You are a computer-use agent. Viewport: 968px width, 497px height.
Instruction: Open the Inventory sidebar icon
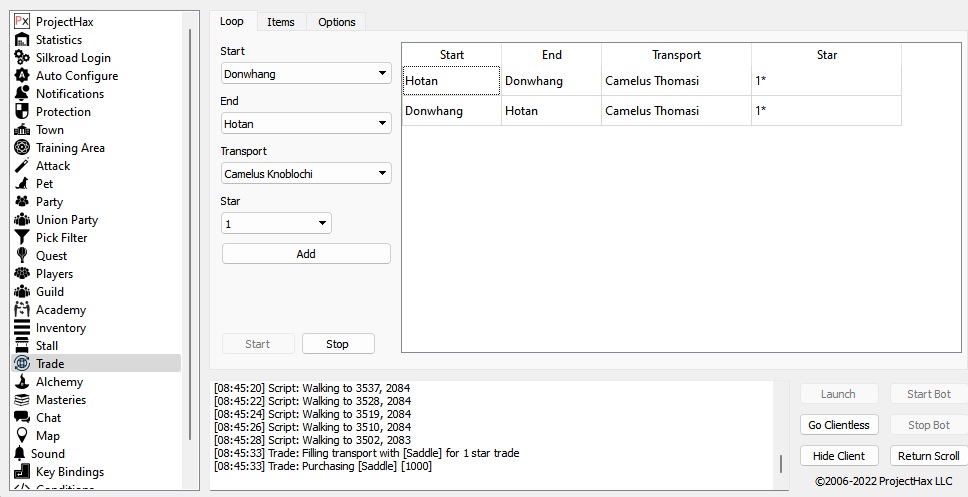click(x=22, y=328)
